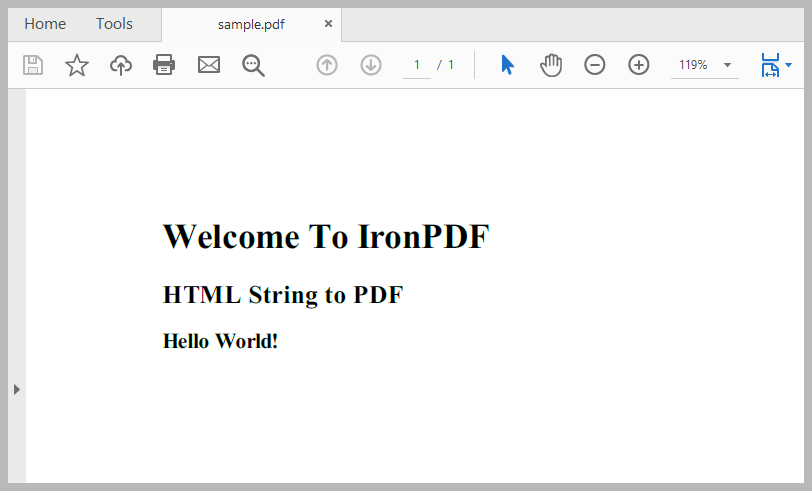
Task: Click the 119% zoom value field
Action: pos(693,65)
